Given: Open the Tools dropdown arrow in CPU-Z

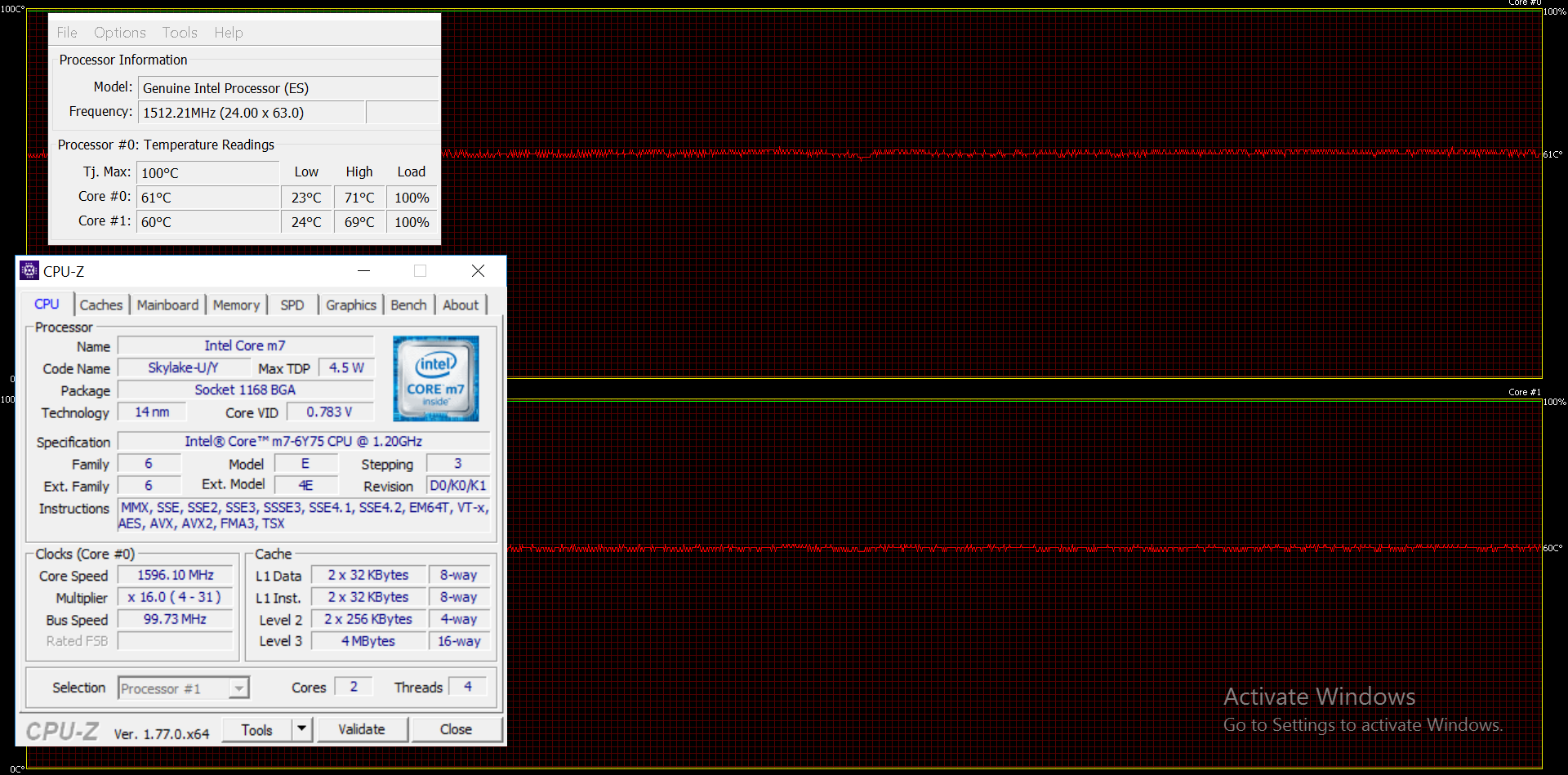Looking at the screenshot, I should coord(301,728).
